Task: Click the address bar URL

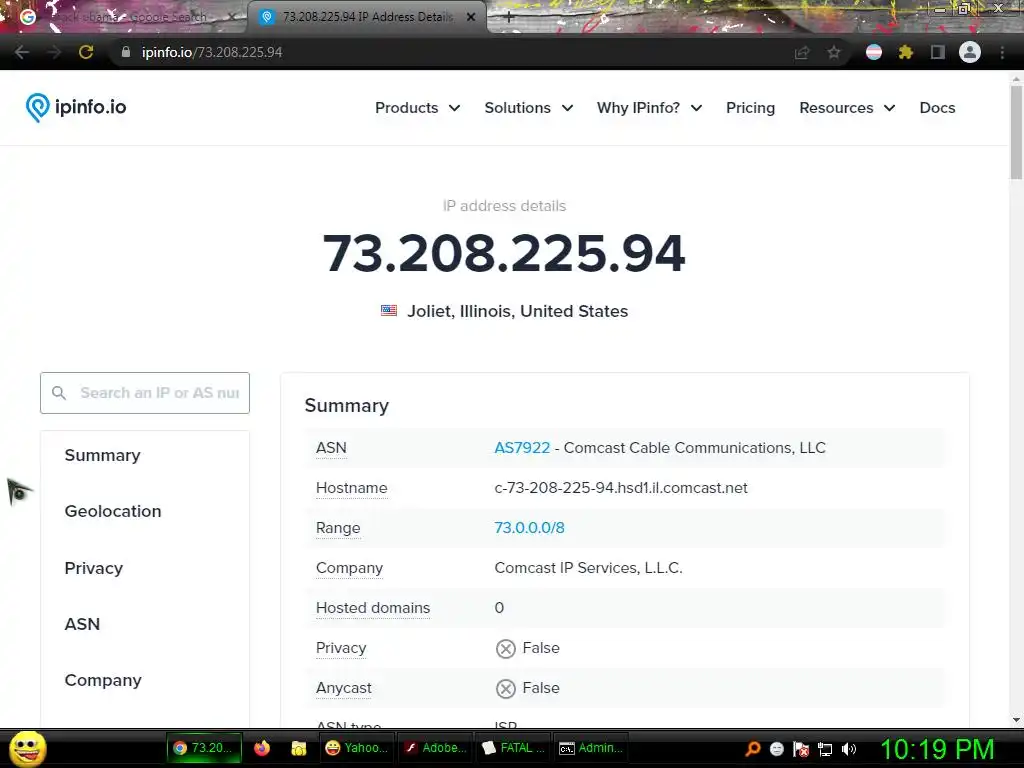Action: (212, 52)
